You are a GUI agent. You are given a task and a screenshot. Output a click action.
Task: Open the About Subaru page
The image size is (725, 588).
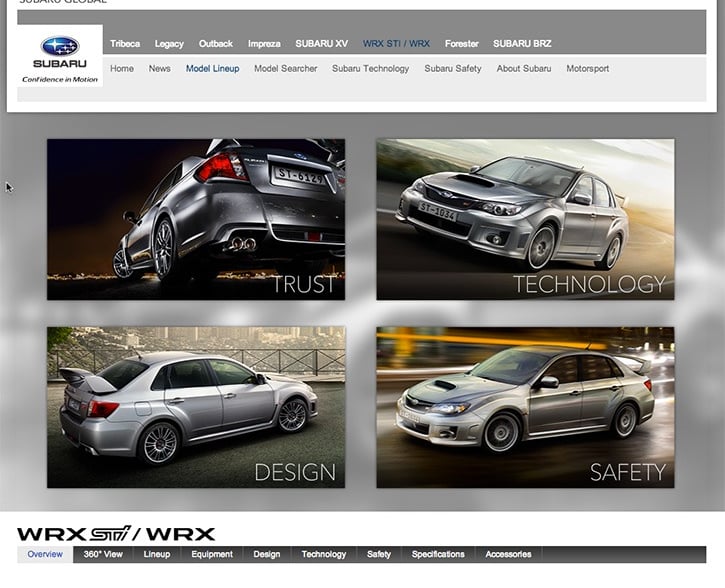point(524,68)
